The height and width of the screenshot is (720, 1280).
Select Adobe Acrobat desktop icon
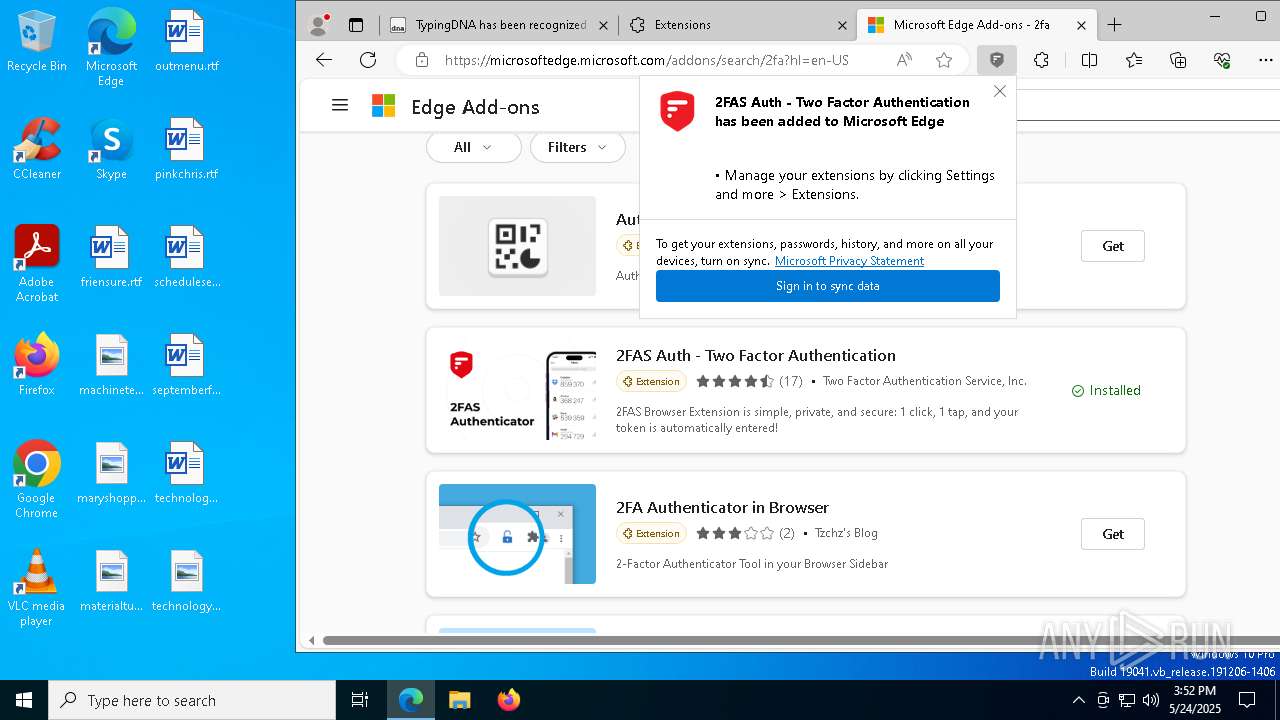(37, 264)
